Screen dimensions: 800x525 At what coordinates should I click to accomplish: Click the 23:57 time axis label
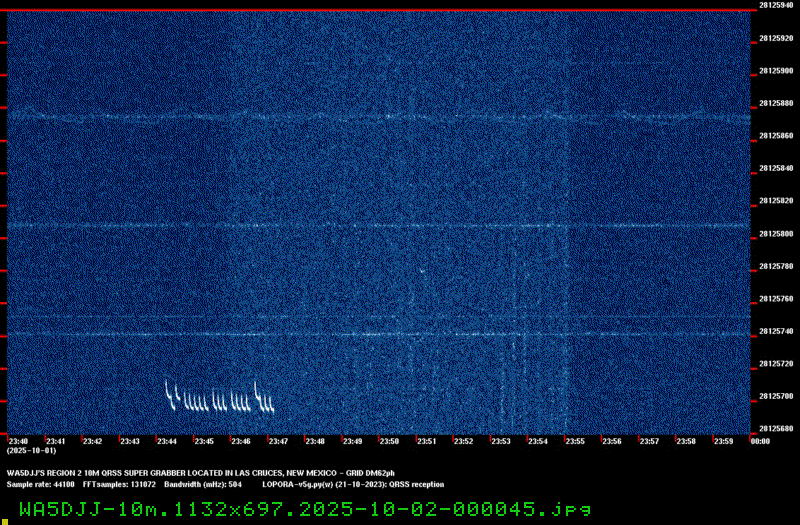649,441
